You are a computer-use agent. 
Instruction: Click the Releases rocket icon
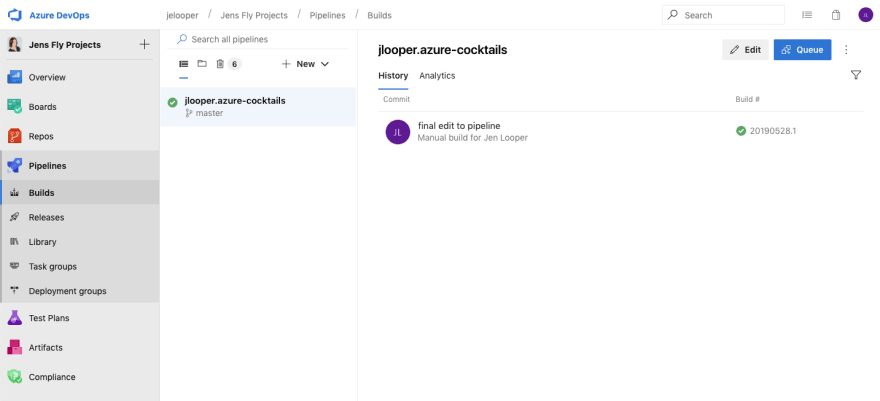tap(15, 217)
